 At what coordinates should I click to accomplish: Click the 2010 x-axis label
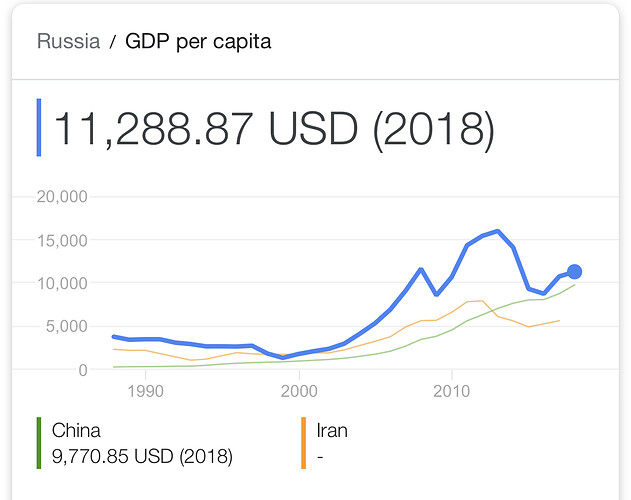(452, 388)
